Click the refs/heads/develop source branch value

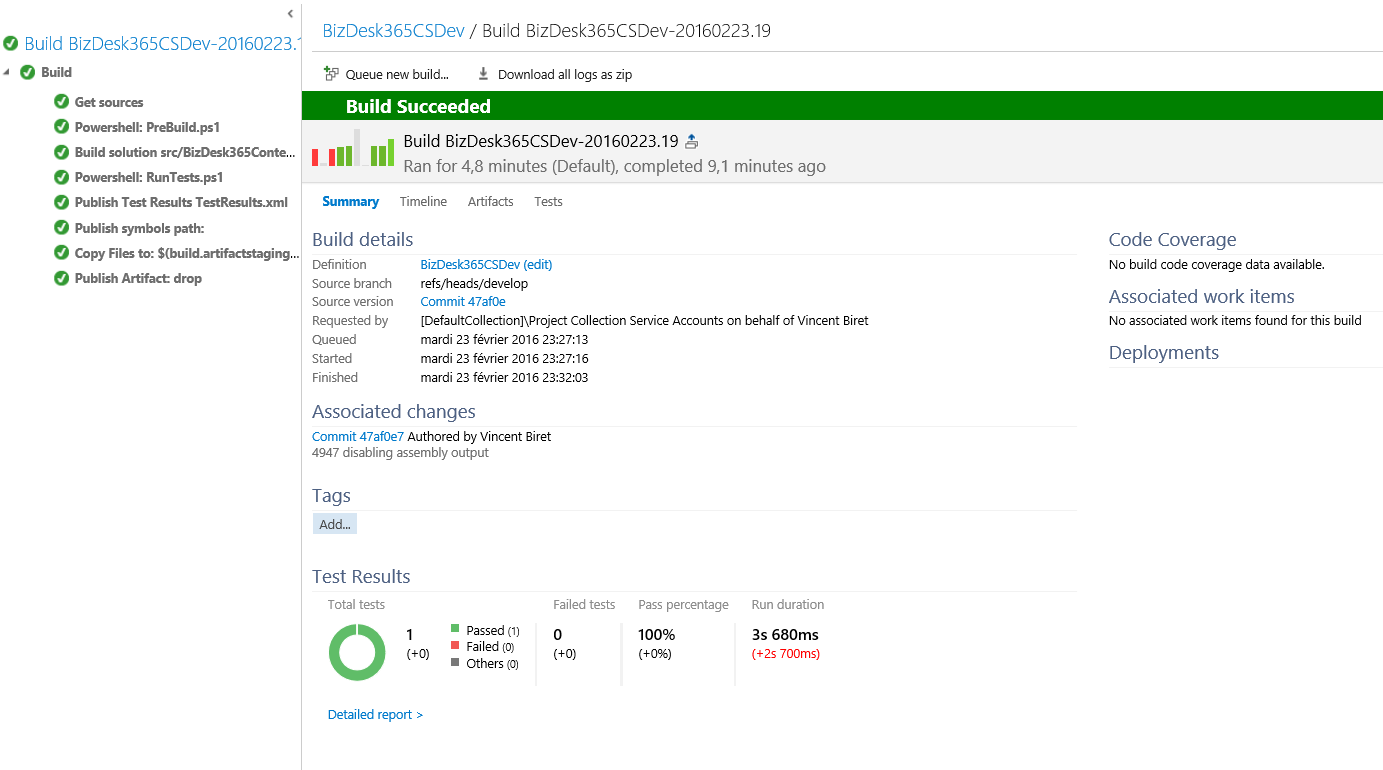point(474,284)
